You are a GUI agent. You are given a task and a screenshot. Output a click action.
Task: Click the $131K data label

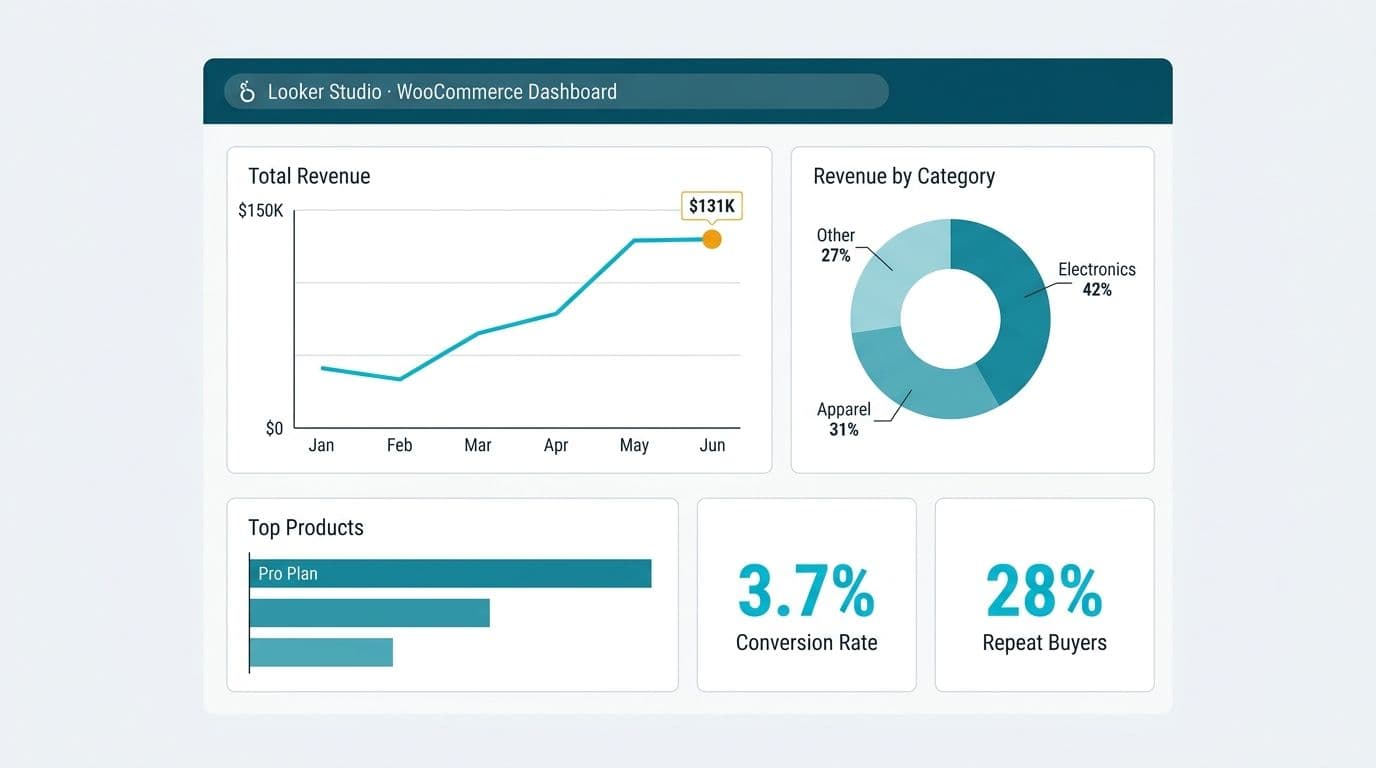pos(712,207)
